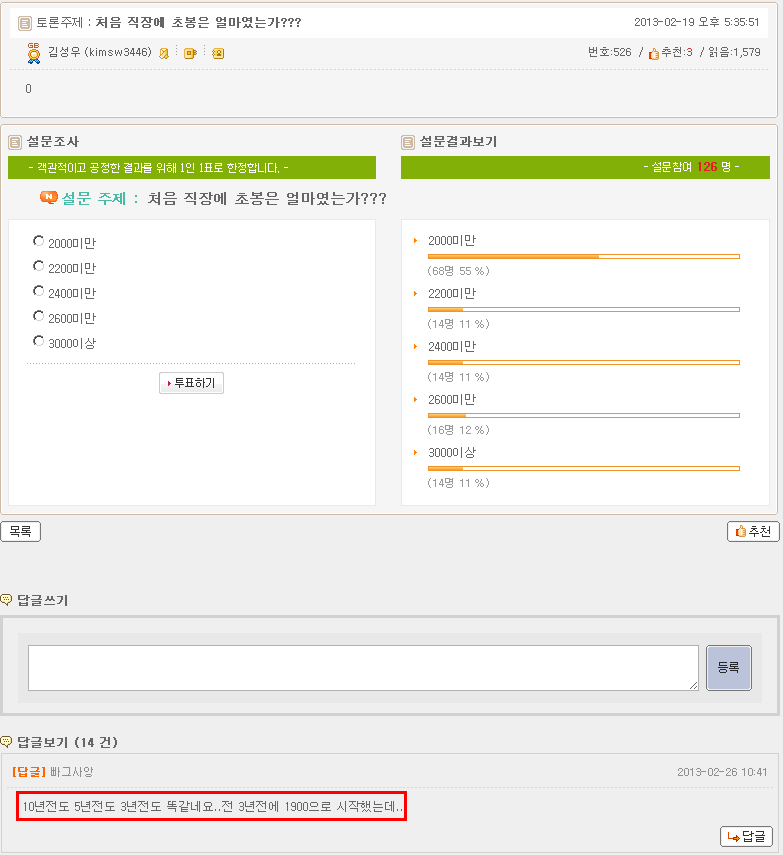Select the 2400미만 radio option
The height and width of the screenshot is (855, 783).
click(39, 291)
